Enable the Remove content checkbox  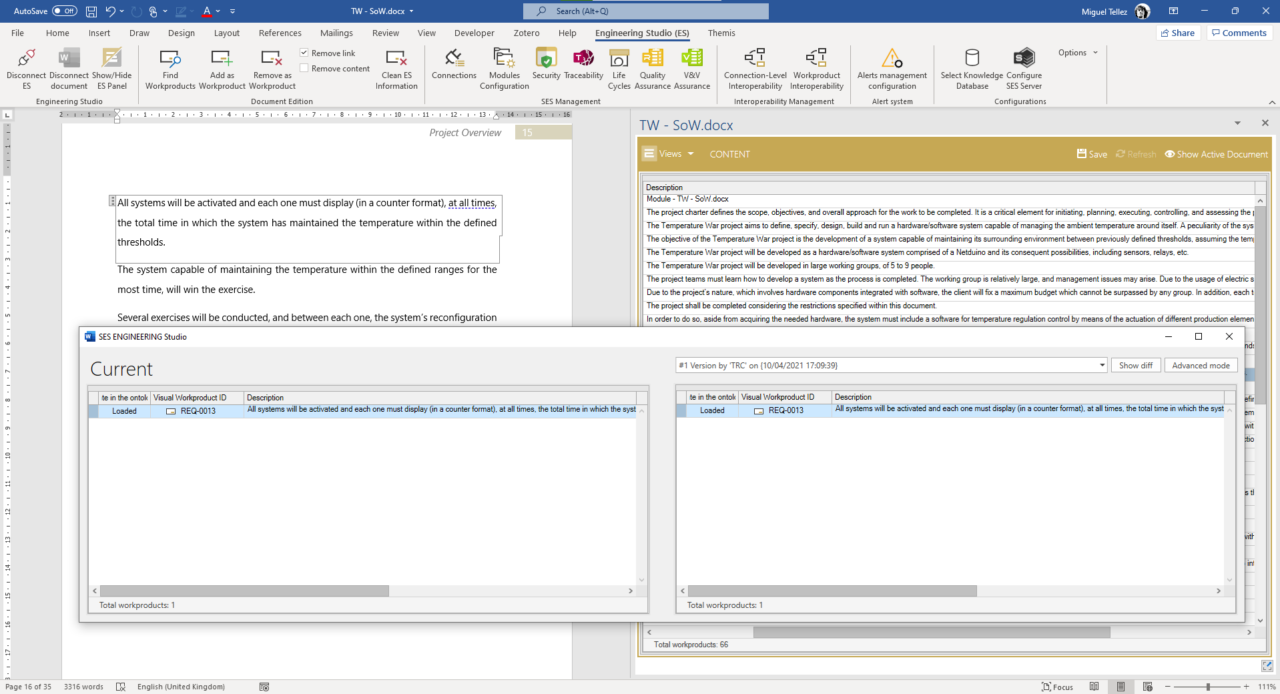click(x=305, y=69)
